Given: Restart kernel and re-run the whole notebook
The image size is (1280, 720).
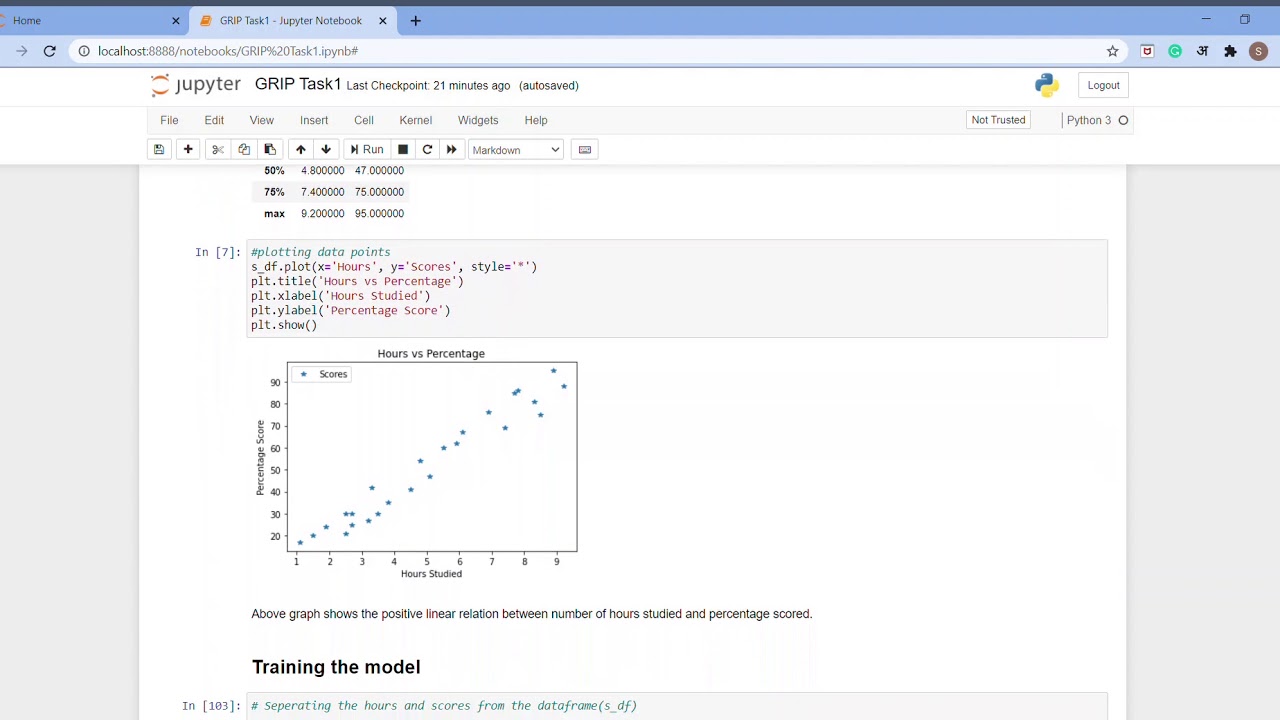Looking at the screenshot, I should tap(451, 150).
